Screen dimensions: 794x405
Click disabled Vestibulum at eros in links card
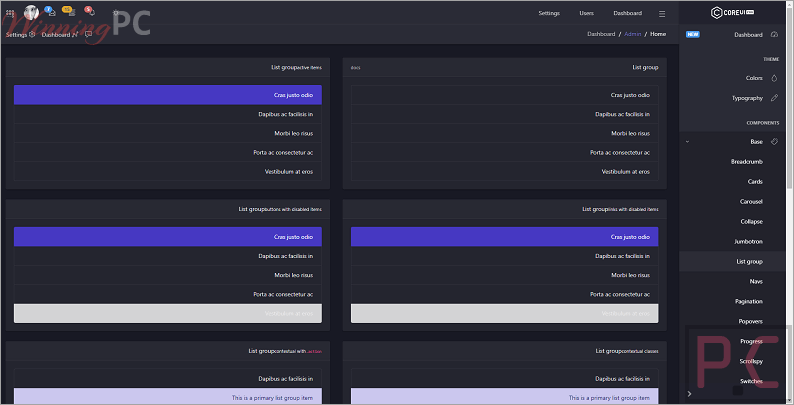tap(504, 313)
